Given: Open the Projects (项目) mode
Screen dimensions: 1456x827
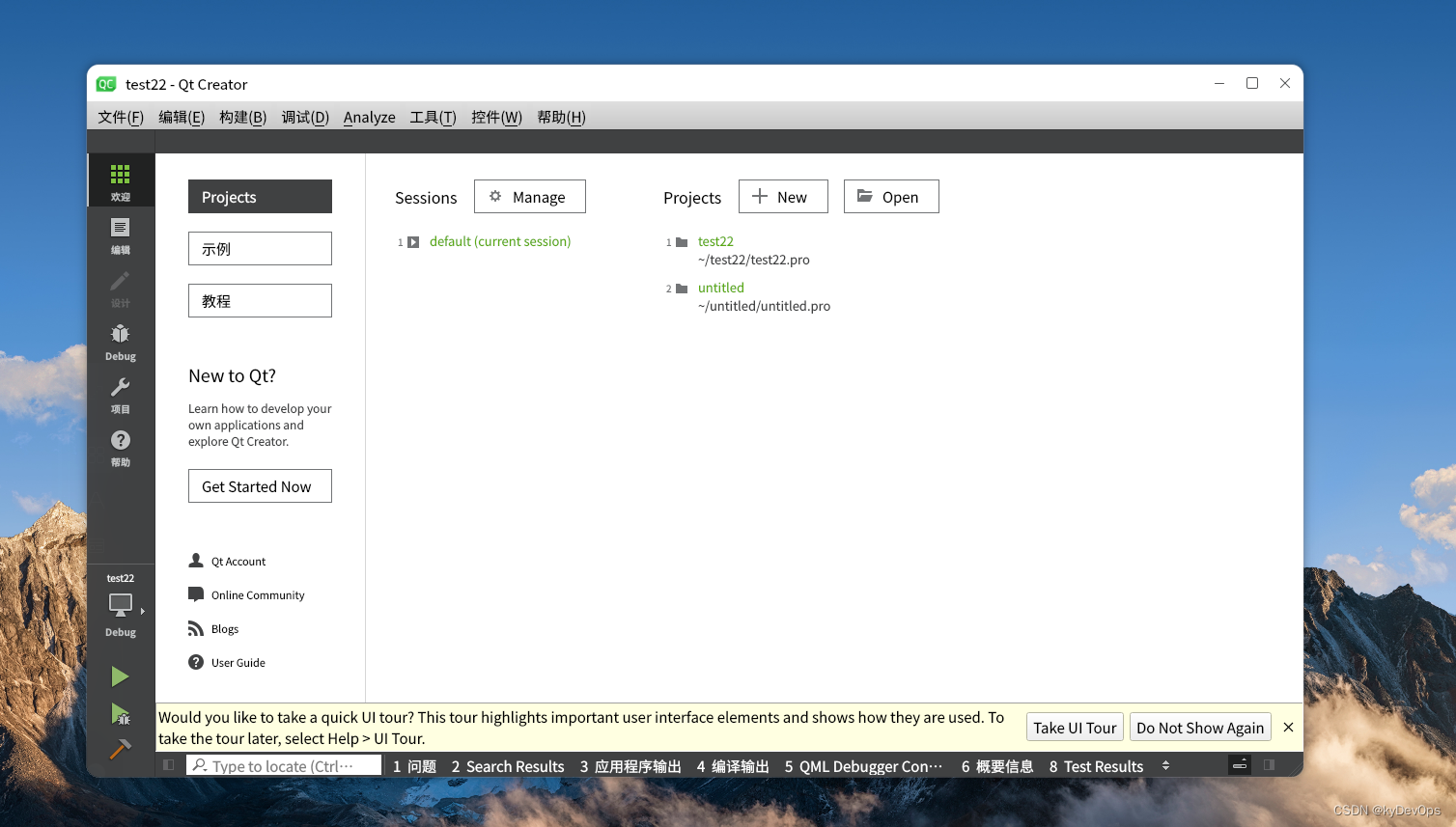Looking at the screenshot, I should coord(120,394).
